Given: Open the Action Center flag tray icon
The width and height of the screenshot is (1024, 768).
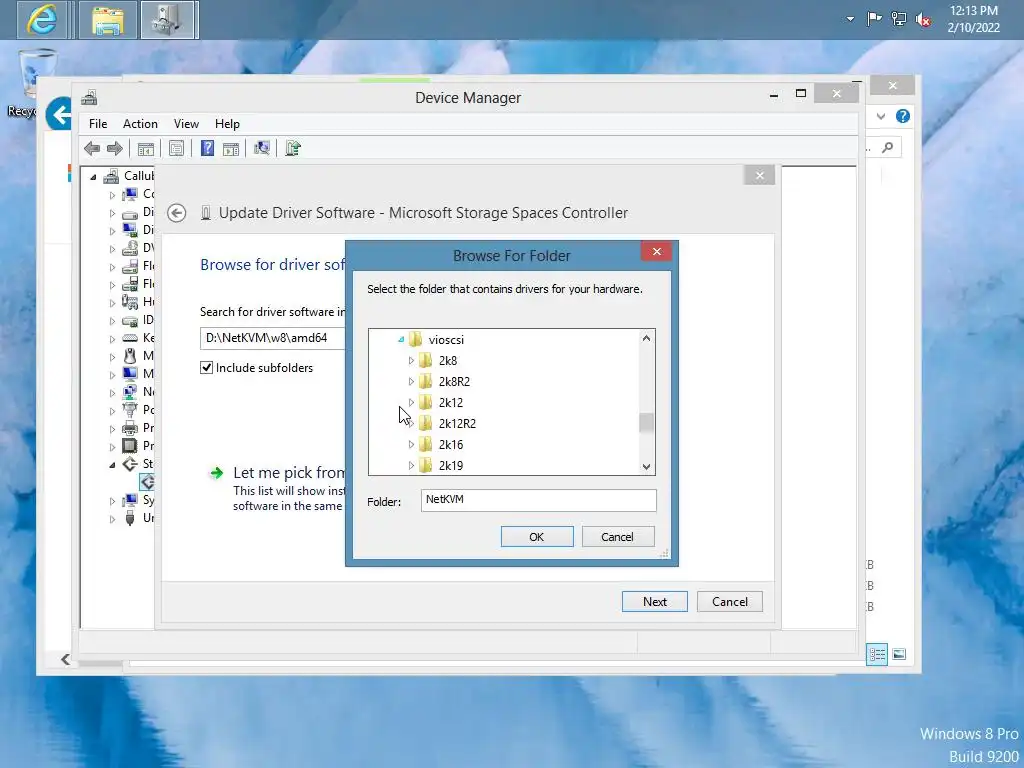Looking at the screenshot, I should [x=874, y=19].
